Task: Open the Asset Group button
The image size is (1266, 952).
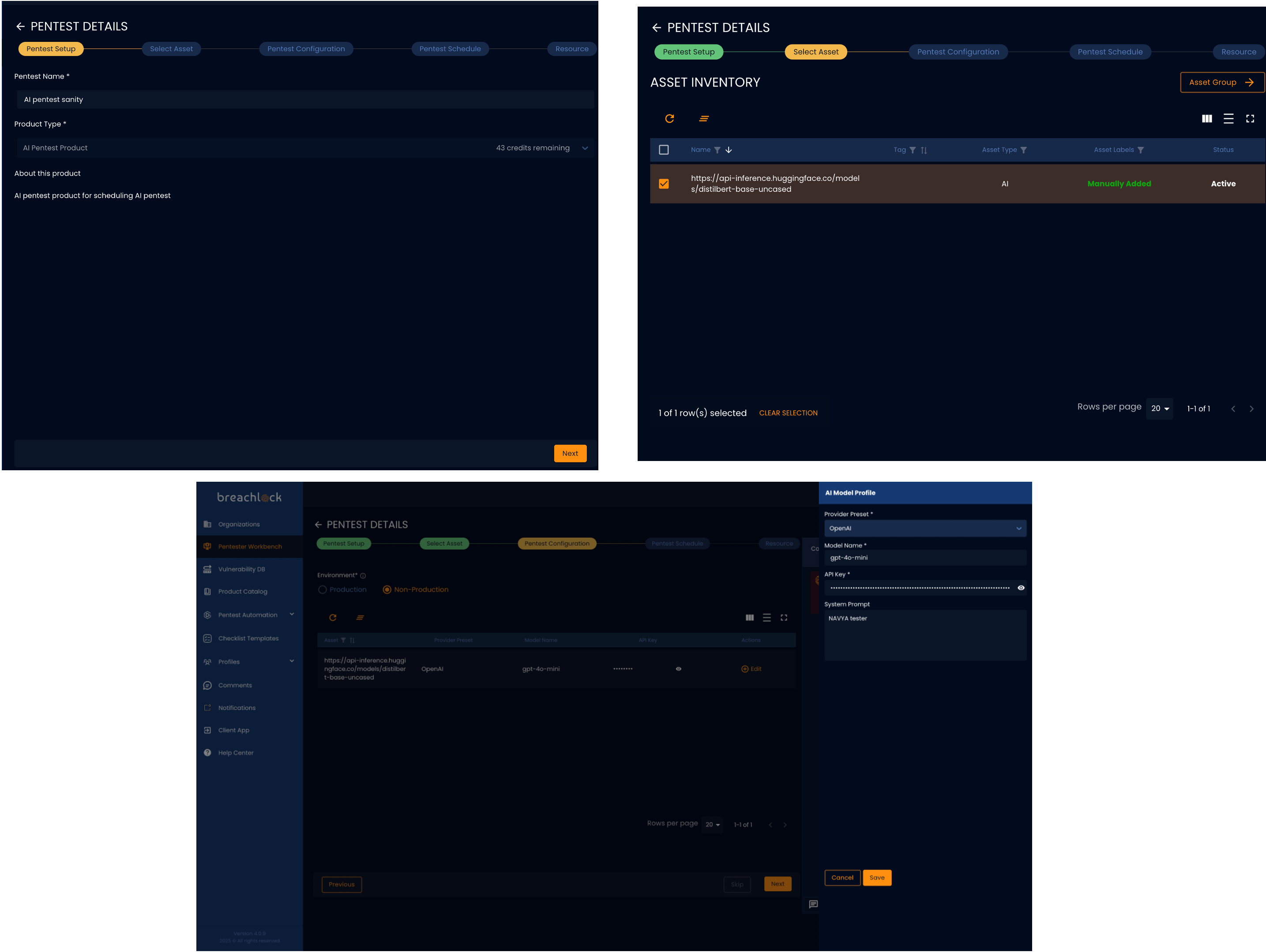Action: click(1221, 82)
